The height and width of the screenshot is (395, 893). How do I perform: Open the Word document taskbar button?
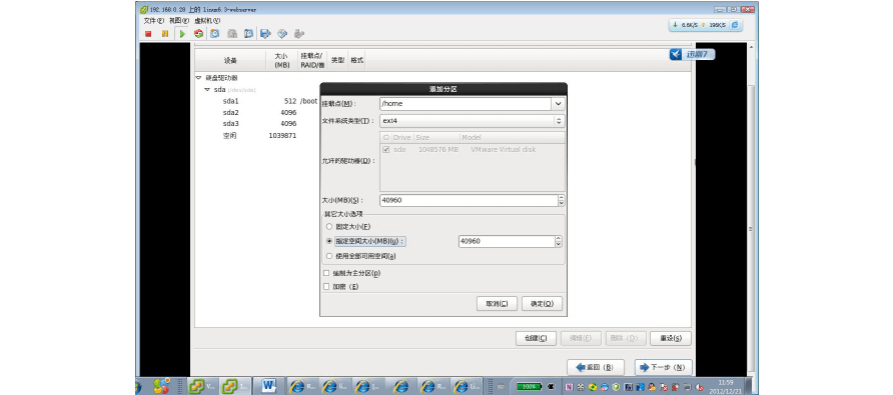268,386
